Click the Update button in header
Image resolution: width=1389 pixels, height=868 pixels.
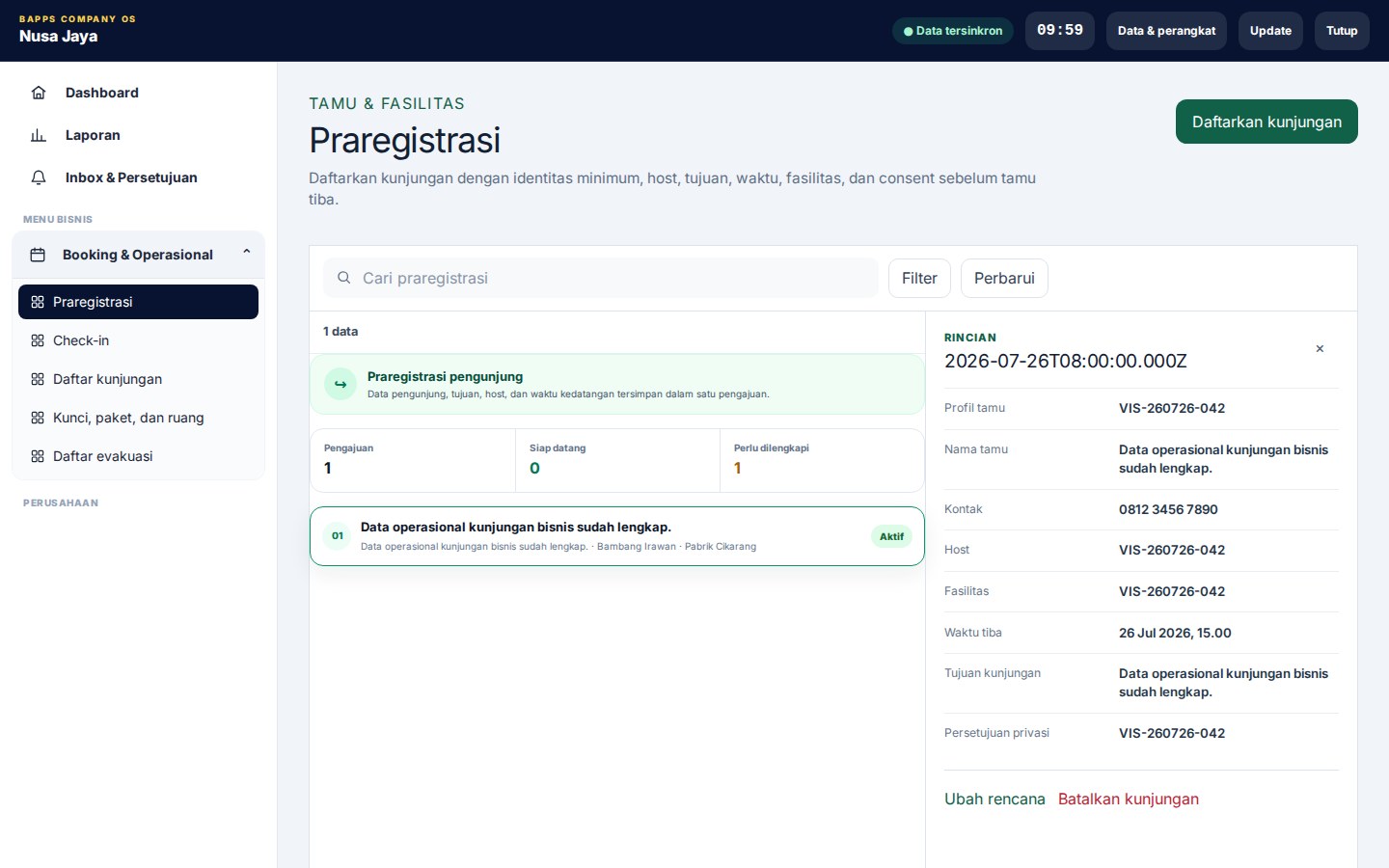(x=1270, y=31)
